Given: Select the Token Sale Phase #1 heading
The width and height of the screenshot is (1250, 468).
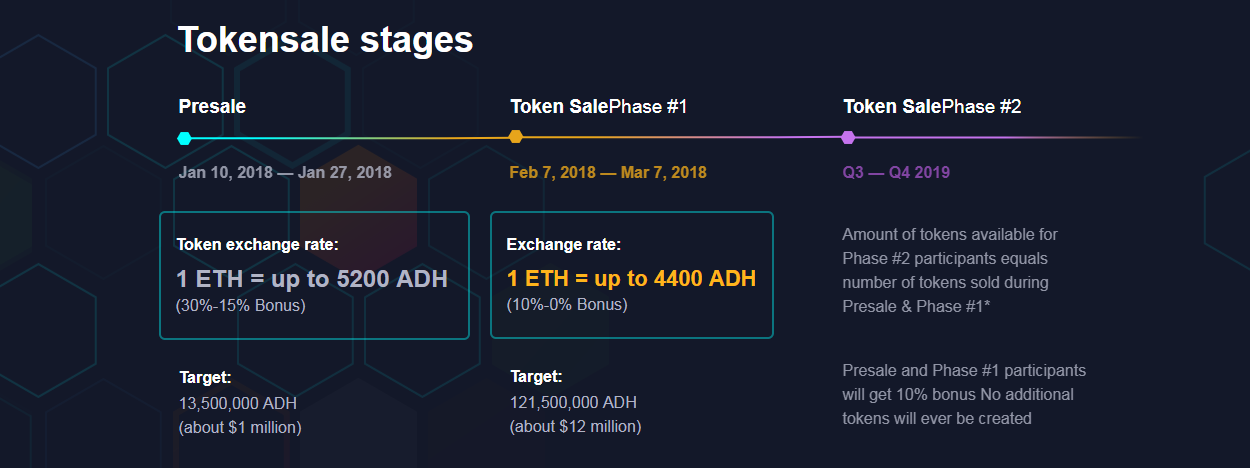Looking at the screenshot, I should [599, 106].
